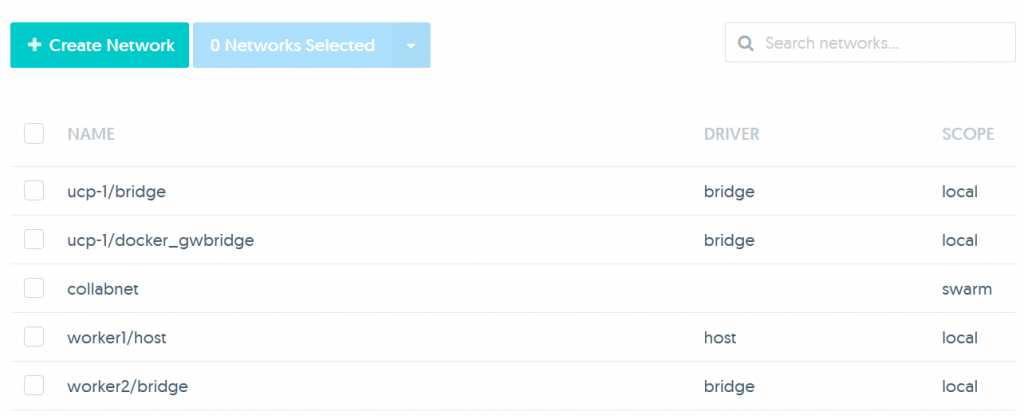Viewport: 1024px width, 416px height.
Task: Click the plus icon on Create Network
Action: tap(35, 45)
